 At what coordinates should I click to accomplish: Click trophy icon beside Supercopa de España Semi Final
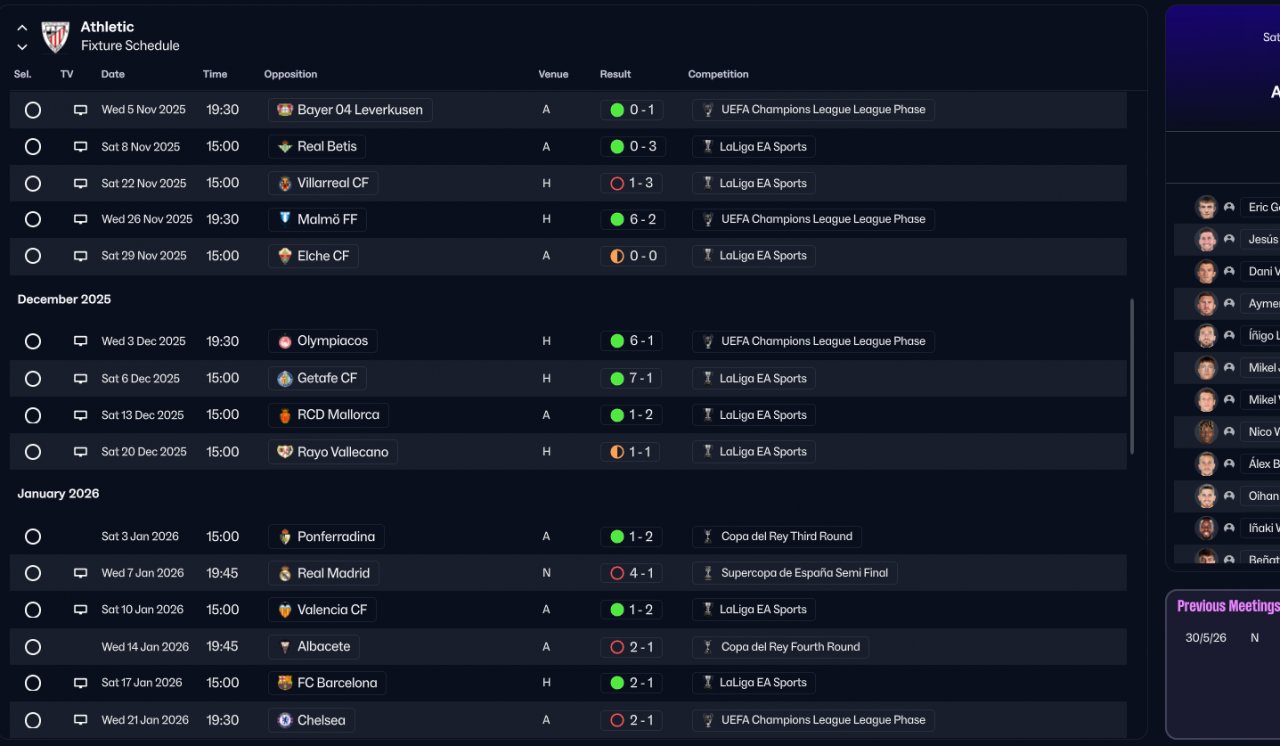pyautogui.click(x=708, y=573)
